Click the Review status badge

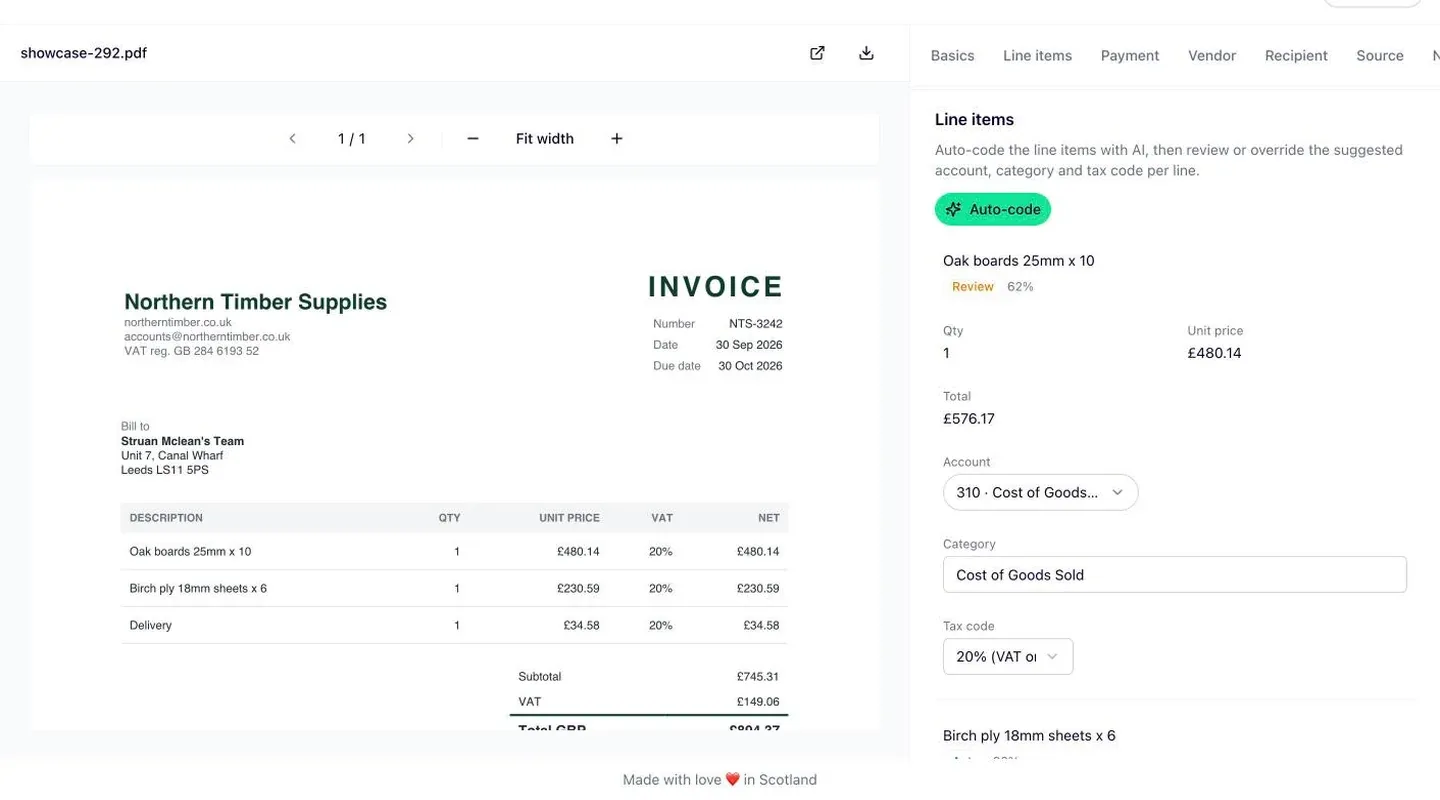973,286
